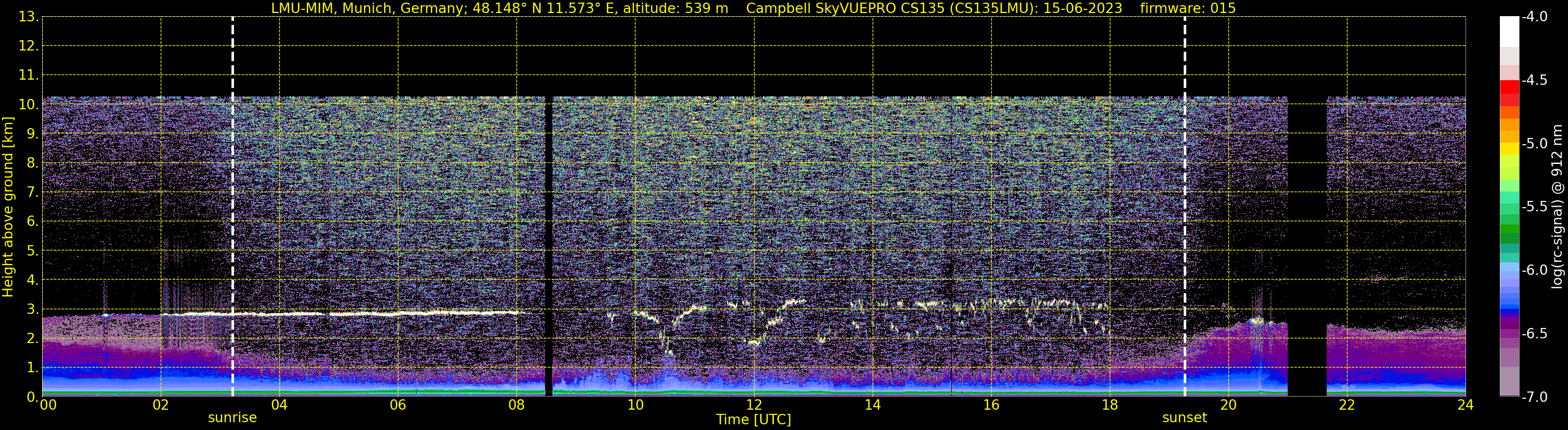Image resolution: width=1568 pixels, height=430 pixels.
Task: Click the 'Time [UTC]' axis title
Action: pyautogui.click(x=754, y=420)
